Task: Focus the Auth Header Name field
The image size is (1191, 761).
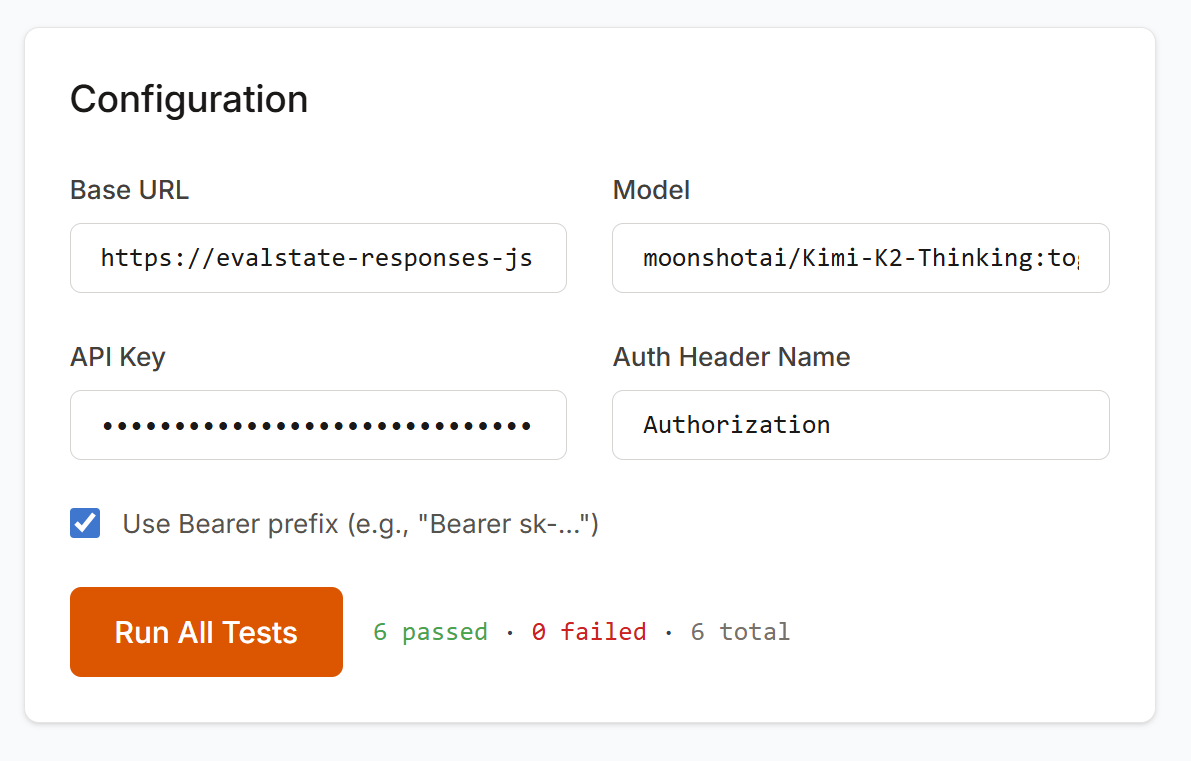Action: pyautogui.click(x=860, y=425)
